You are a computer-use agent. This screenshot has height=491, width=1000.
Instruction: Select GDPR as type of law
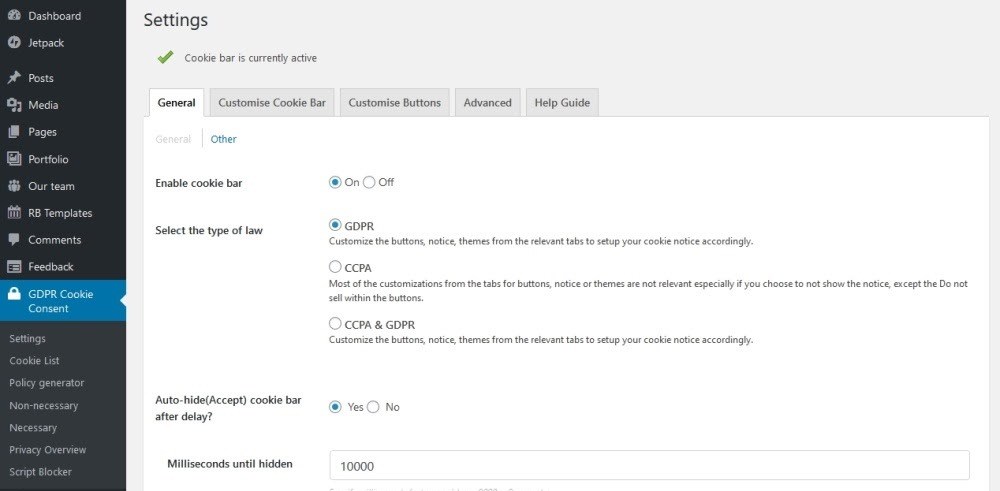[335, 225]
